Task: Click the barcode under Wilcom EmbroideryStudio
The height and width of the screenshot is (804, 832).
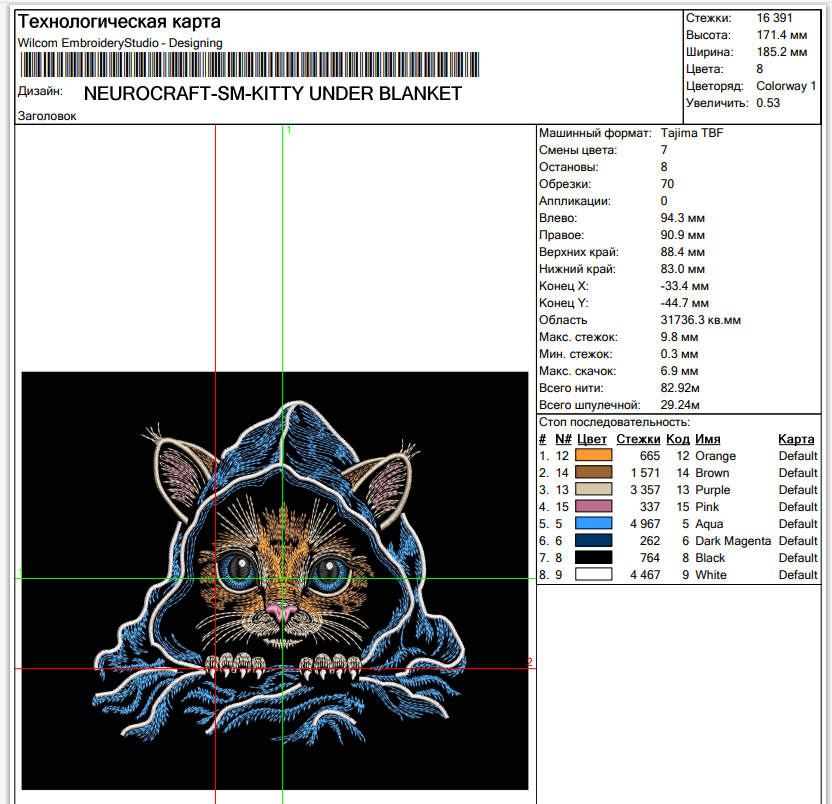Action: [x=250, y=65]
